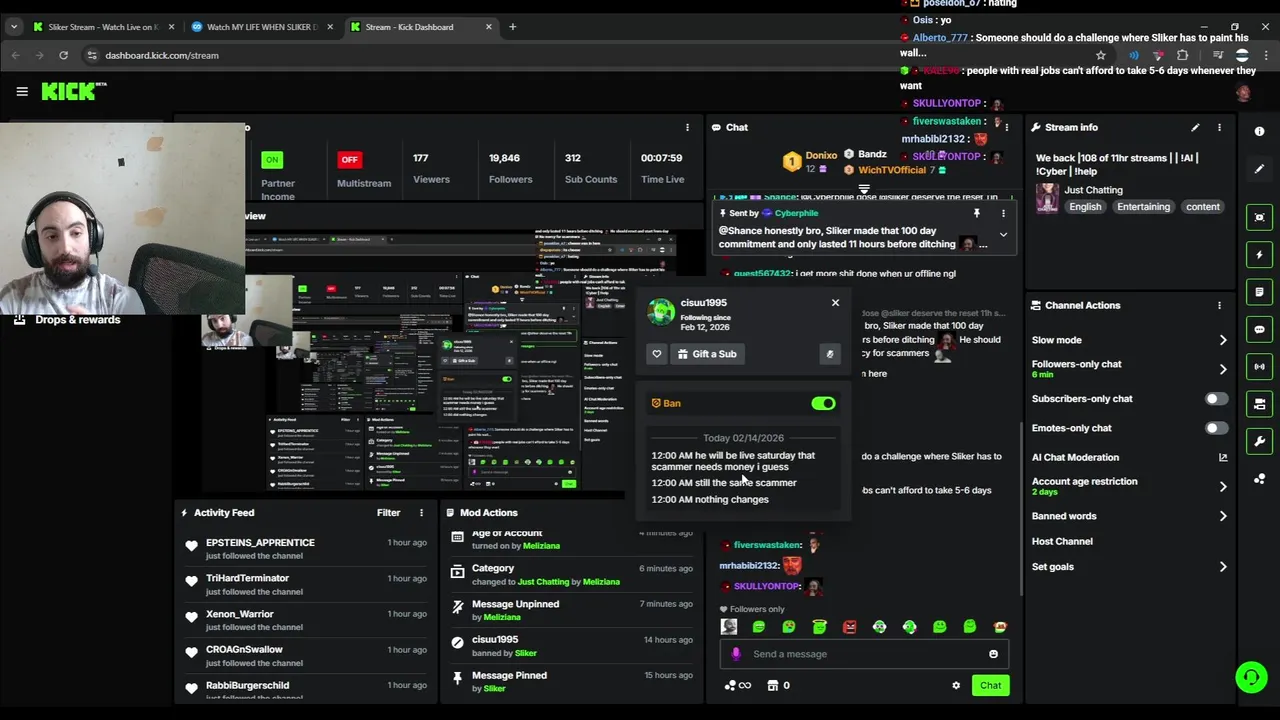Open Channel Actions more options menu
Viewport: 1280px width, 720px height.
tap(1219, 305)
